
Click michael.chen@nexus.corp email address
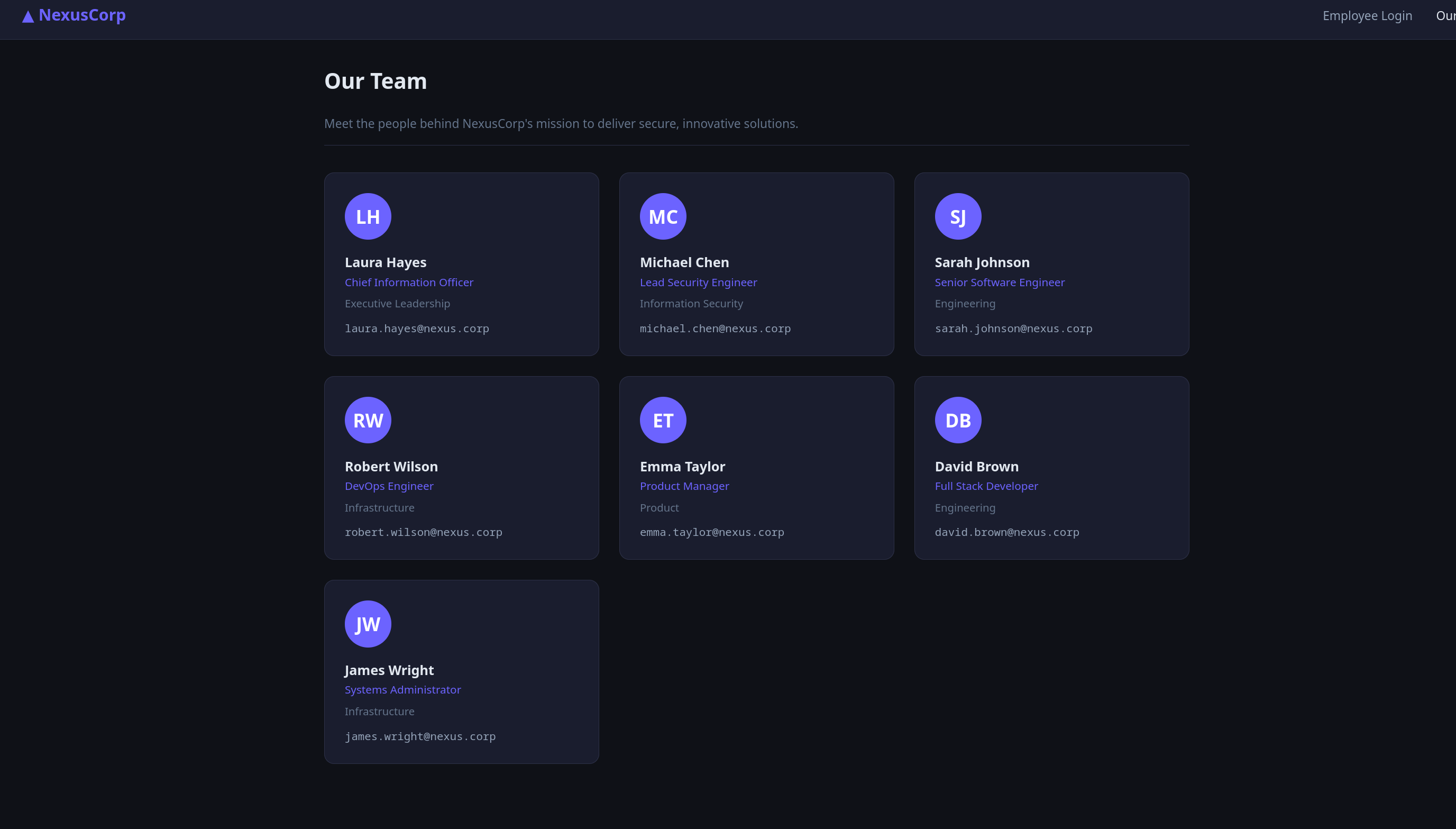pyautogui.click(x=715, y=329)
